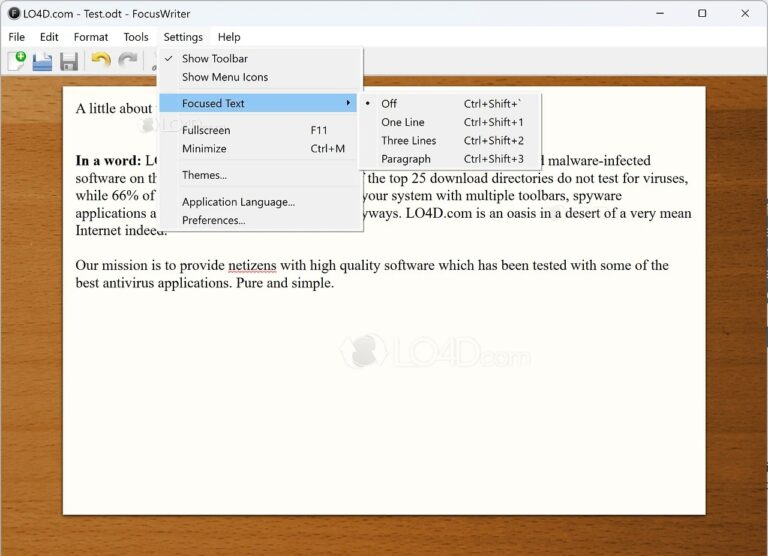Screen dimensions: 768x556
Task: Click the FocusWriter app icon in title bar
Action: 14,14
